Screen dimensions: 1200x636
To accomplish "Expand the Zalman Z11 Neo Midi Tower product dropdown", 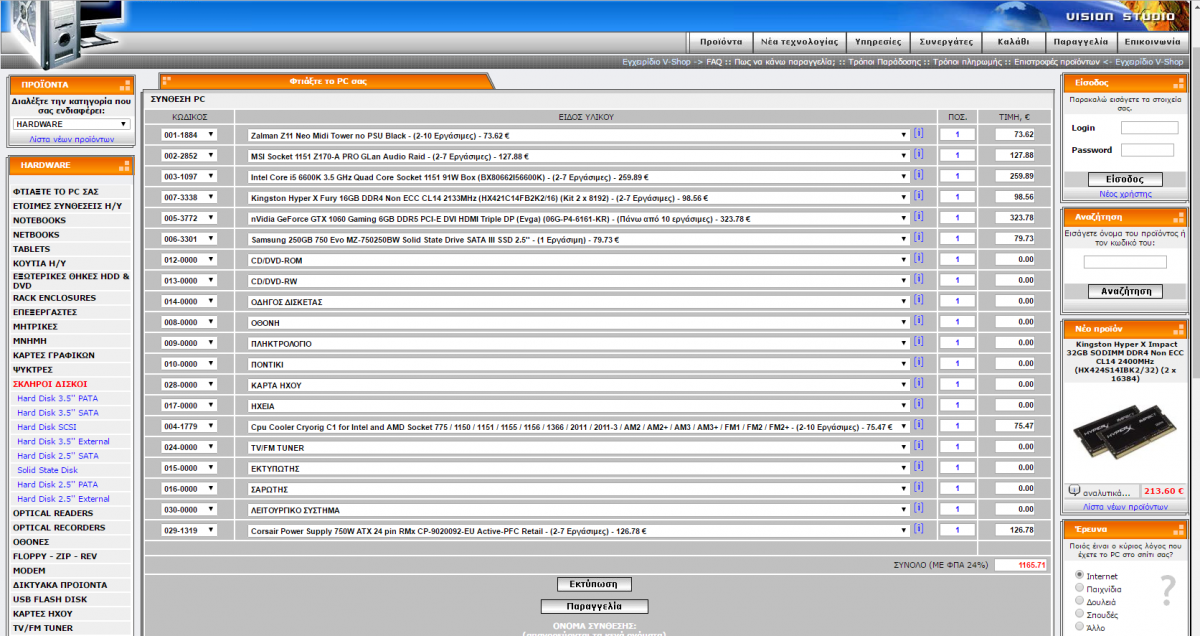I will pos(579,135).
